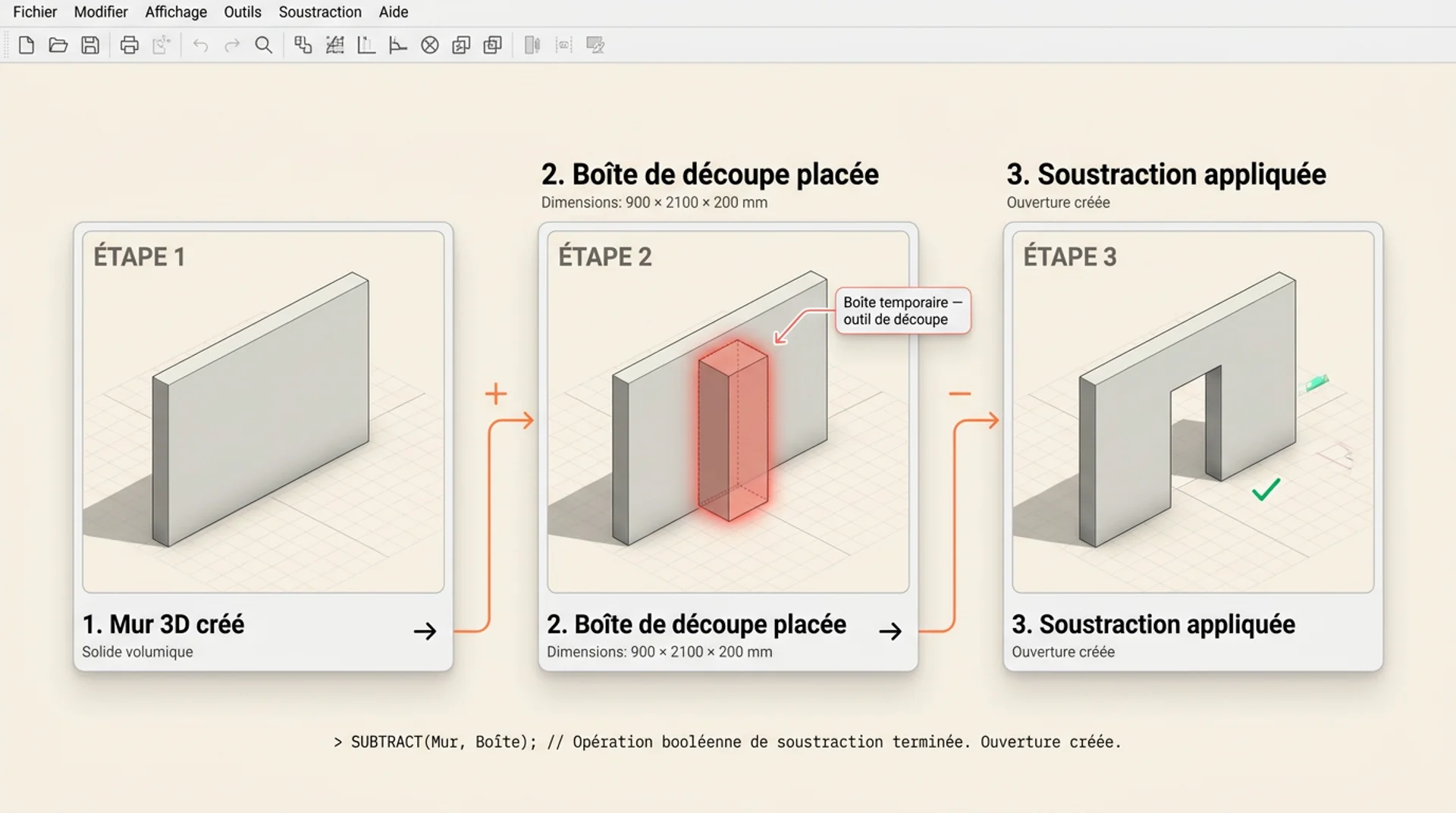This screenshot has width=1456, height=813.
Task: Select the linked blocks tool icon
Action: click(303, 46)
